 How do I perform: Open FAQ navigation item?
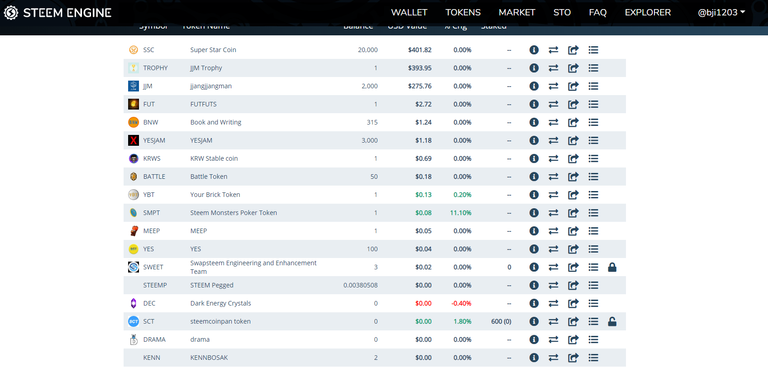point(598,13)
